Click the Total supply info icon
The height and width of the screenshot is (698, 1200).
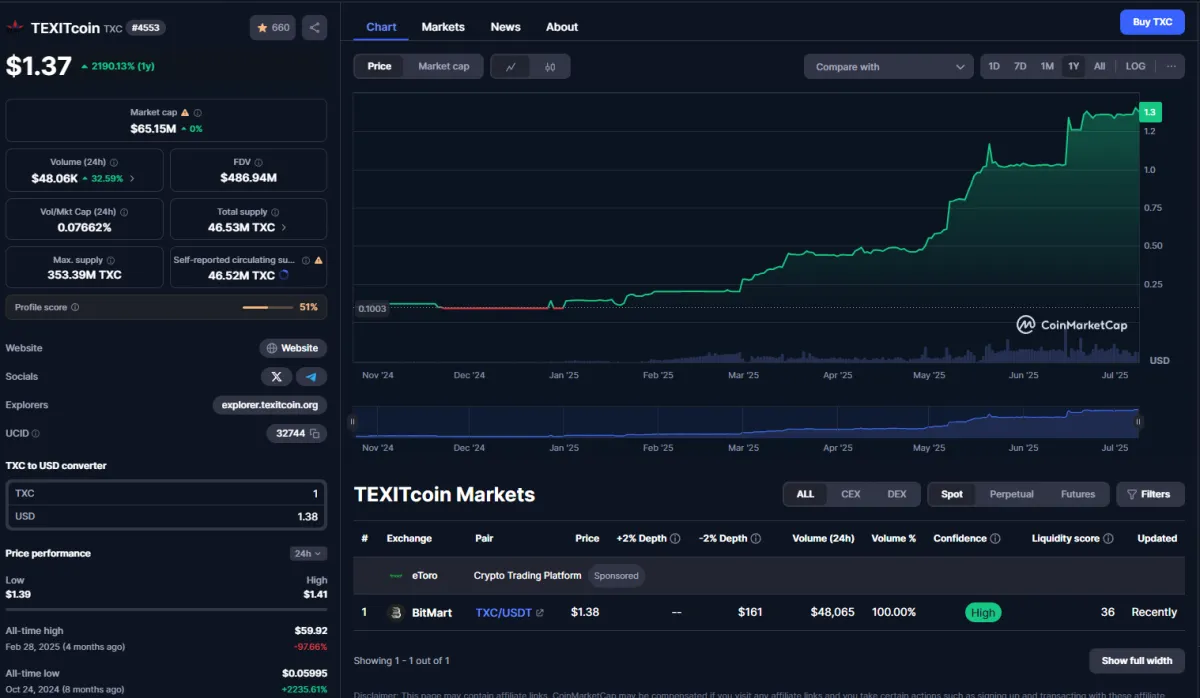coord(275,212)
